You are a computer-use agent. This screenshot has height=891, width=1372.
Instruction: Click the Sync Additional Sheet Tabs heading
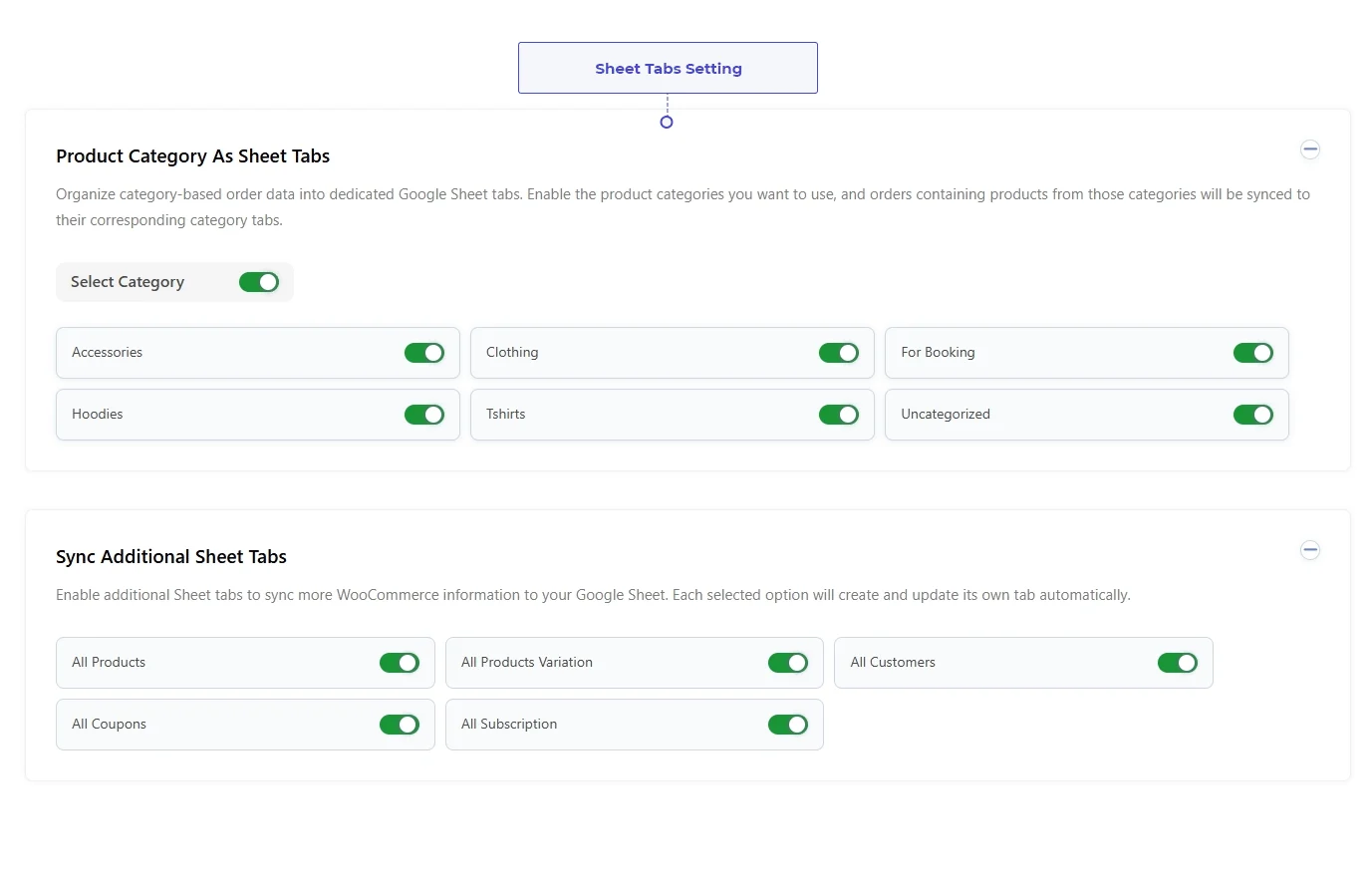pyautogui.click(x=171, y=557)
